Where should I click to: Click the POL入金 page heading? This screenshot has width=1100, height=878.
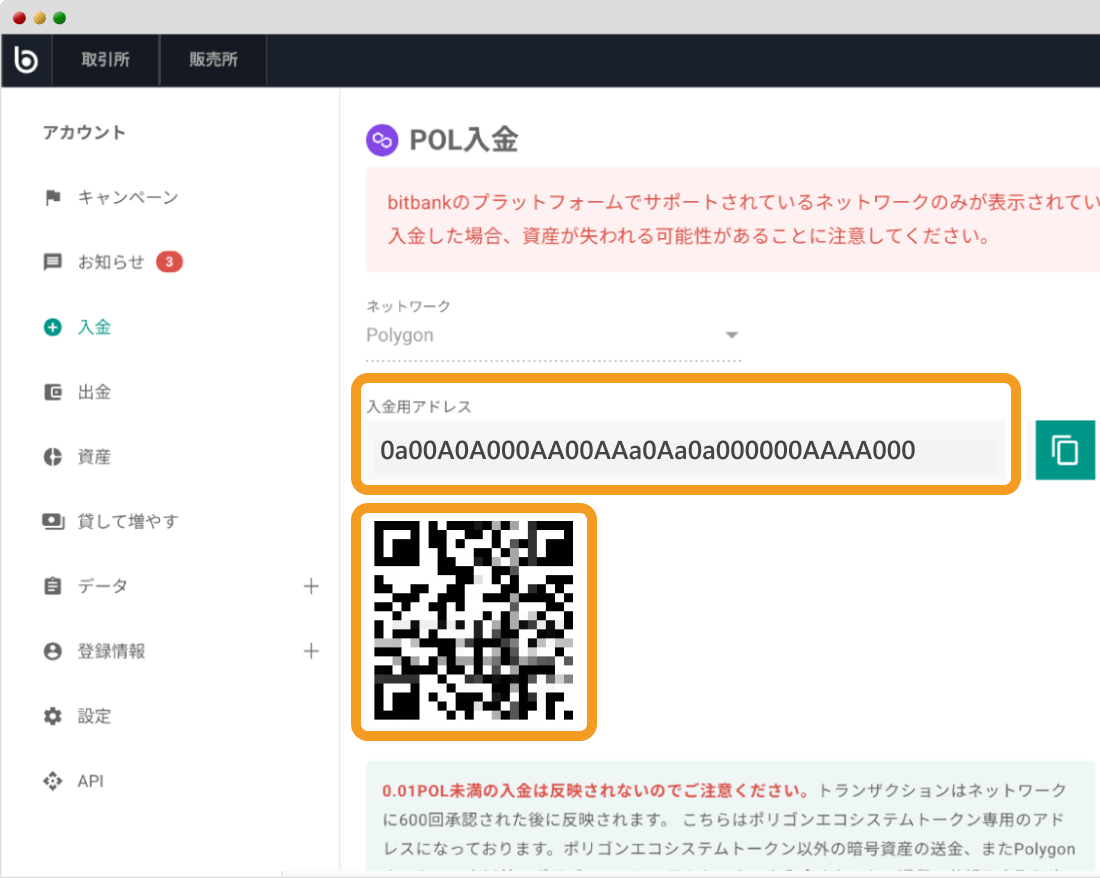tap(463, 140)
